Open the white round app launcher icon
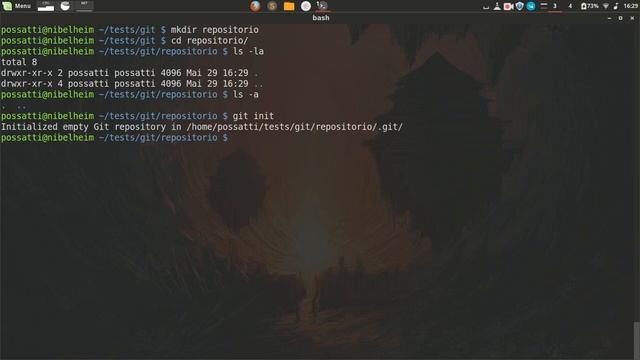The image size is (640, 360). (306, 6)
